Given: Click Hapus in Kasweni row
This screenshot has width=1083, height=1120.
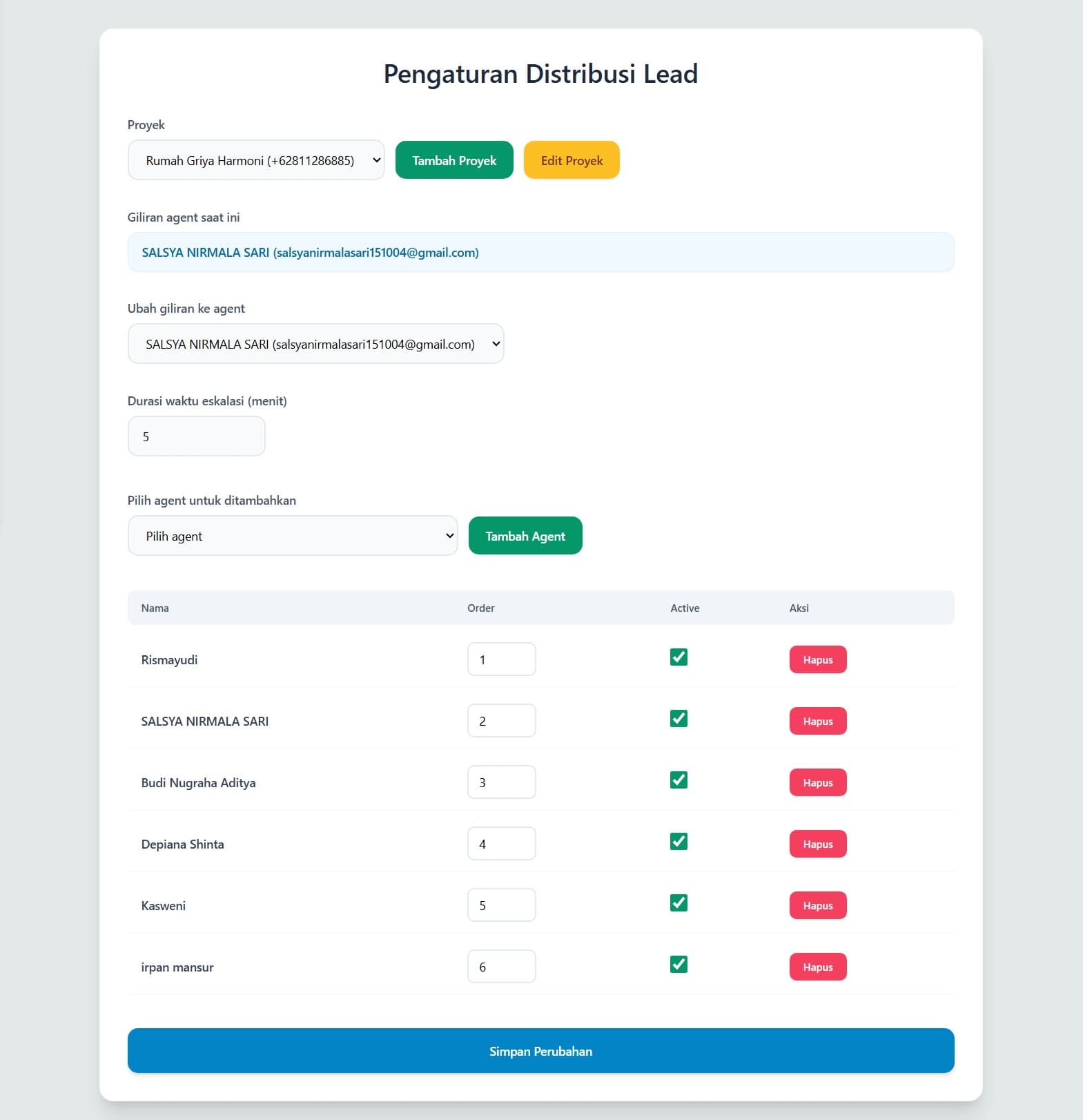Looking at the screenshot, I should pyautogui.click(x=818, y=905).
